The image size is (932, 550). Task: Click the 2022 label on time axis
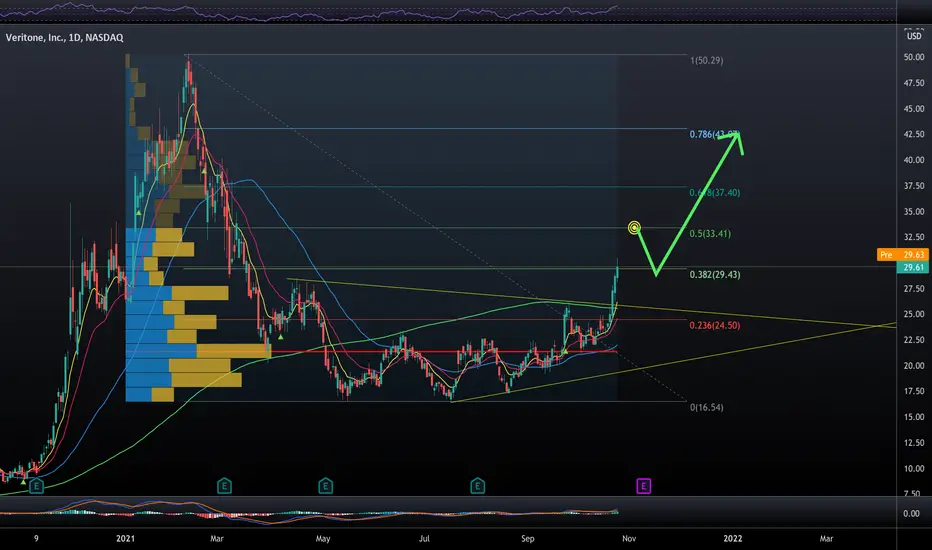pyautogui.click(x=733, y=539)
